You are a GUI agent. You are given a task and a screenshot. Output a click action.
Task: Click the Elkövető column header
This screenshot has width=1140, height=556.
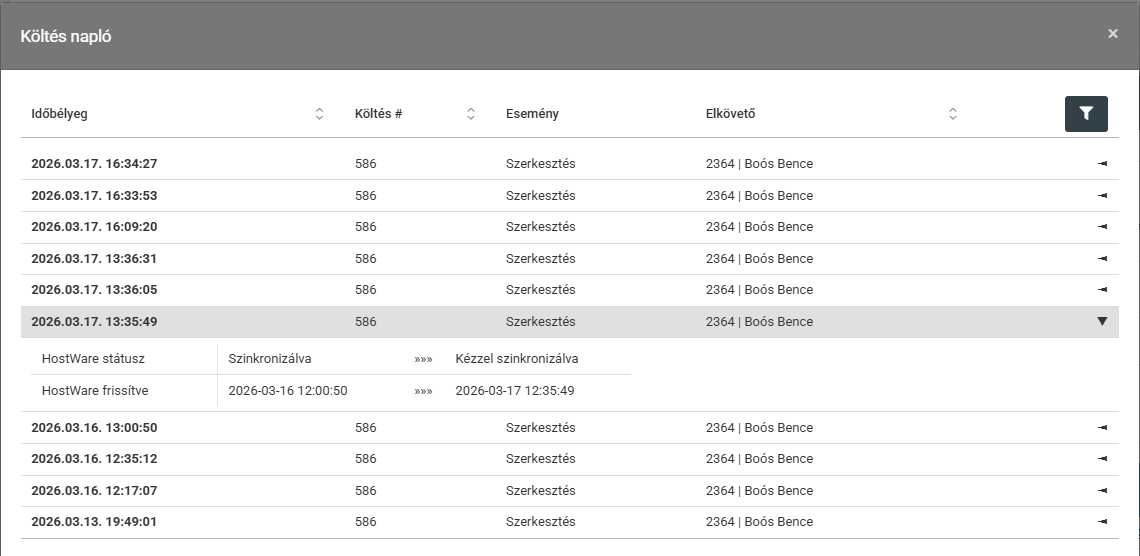click(x=730, y=114)
